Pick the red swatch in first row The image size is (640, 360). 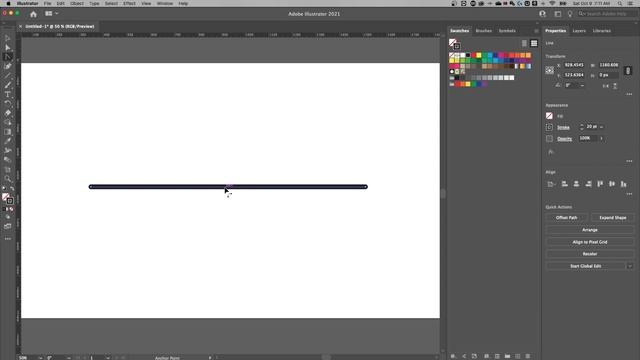(x=473, y=55)
